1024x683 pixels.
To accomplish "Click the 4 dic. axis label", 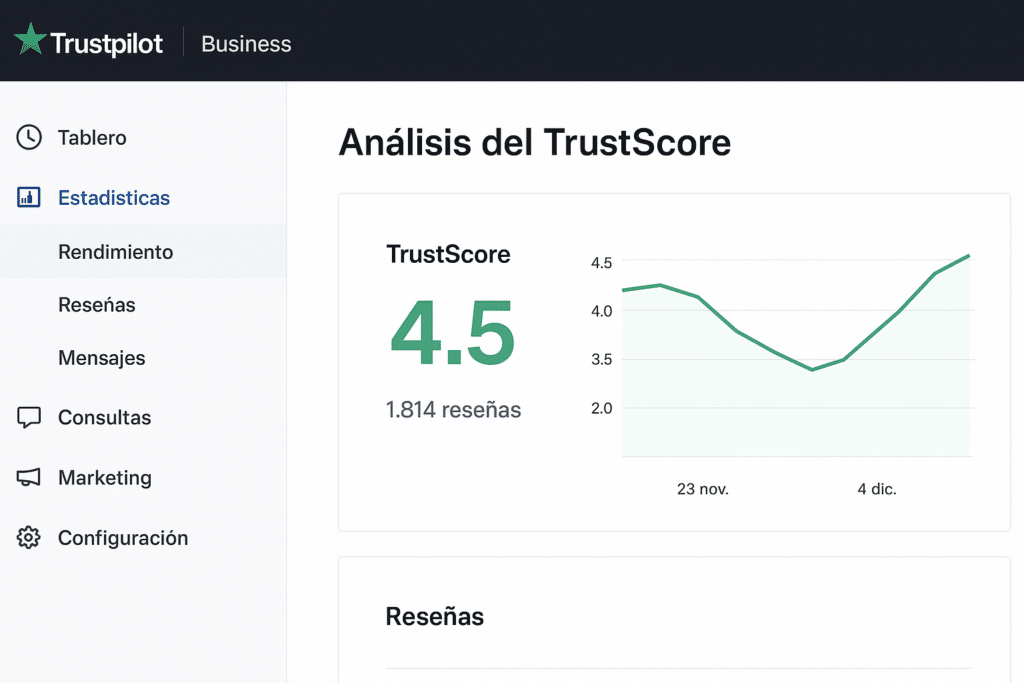I will click(x=875, y=489).
